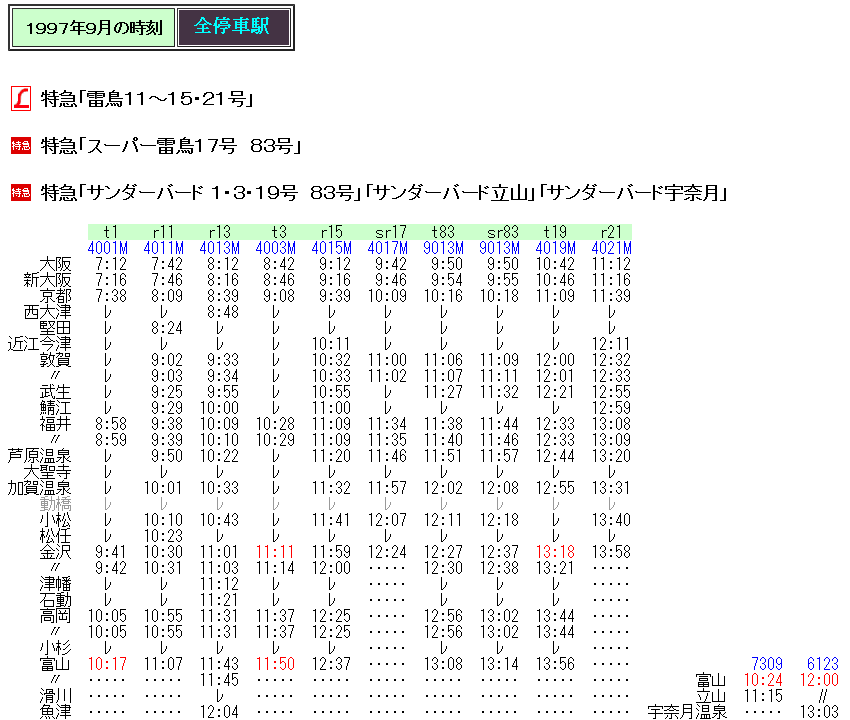Select the t3 column header
This screenshot has width=850, height=720.
(x=279, y=232)
